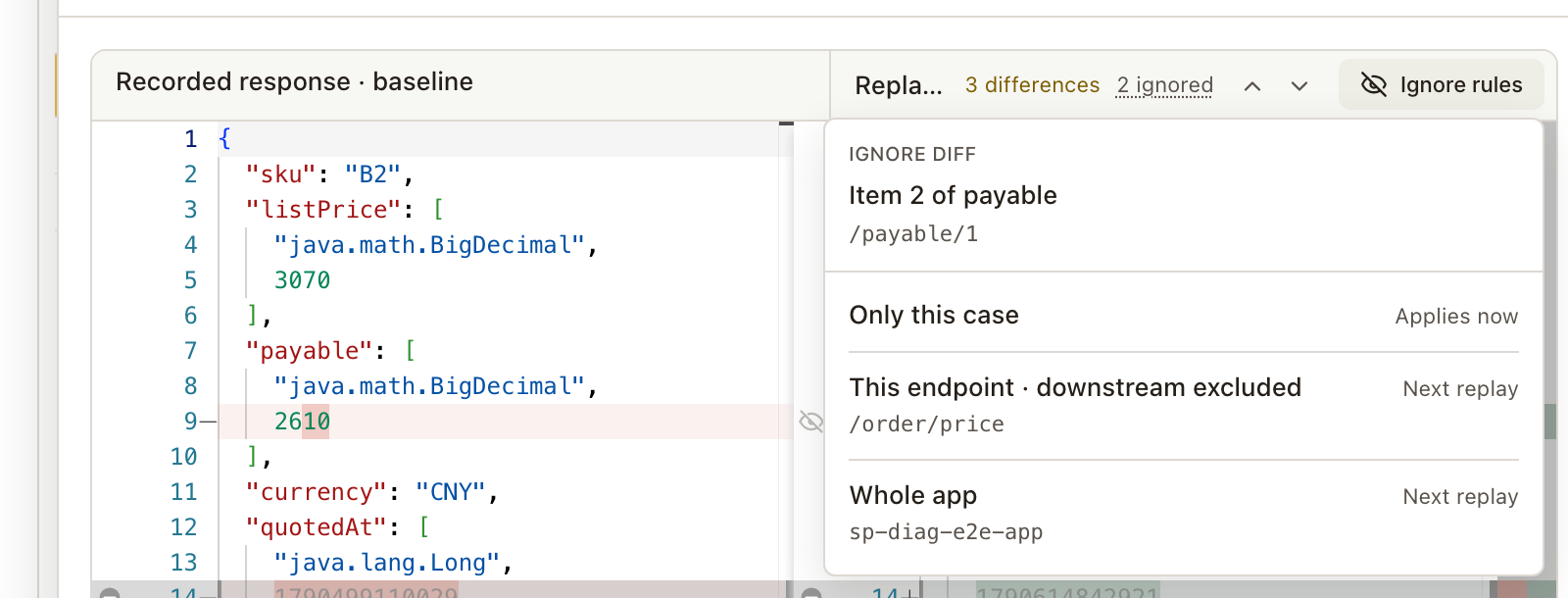
Task: Click the Repla... pane header title
Action: (899, 86)
